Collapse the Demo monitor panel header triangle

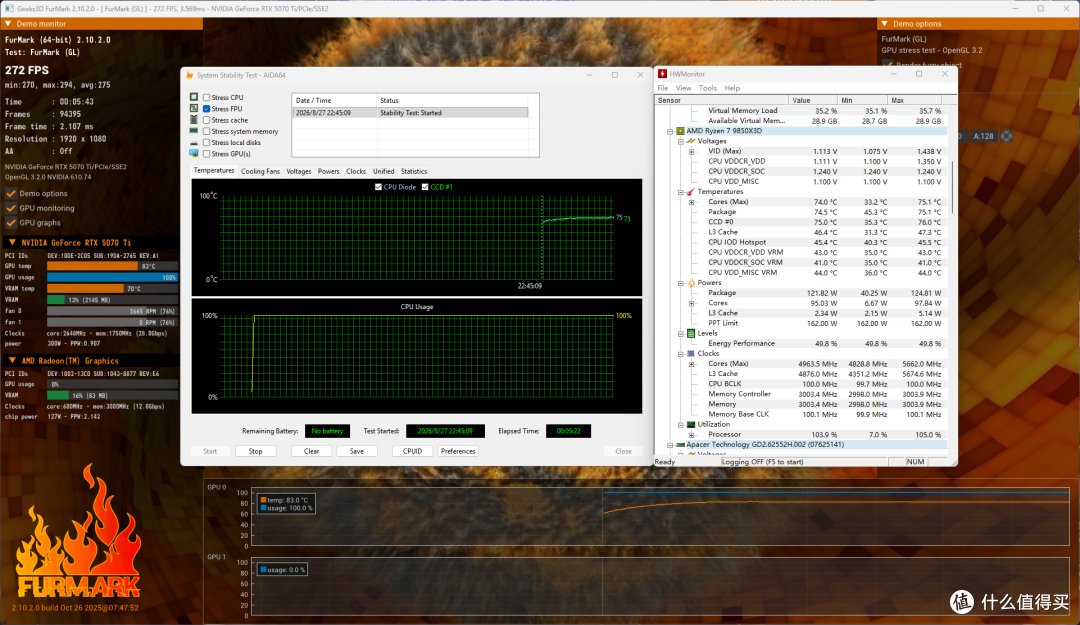click(x=8, y=23)
